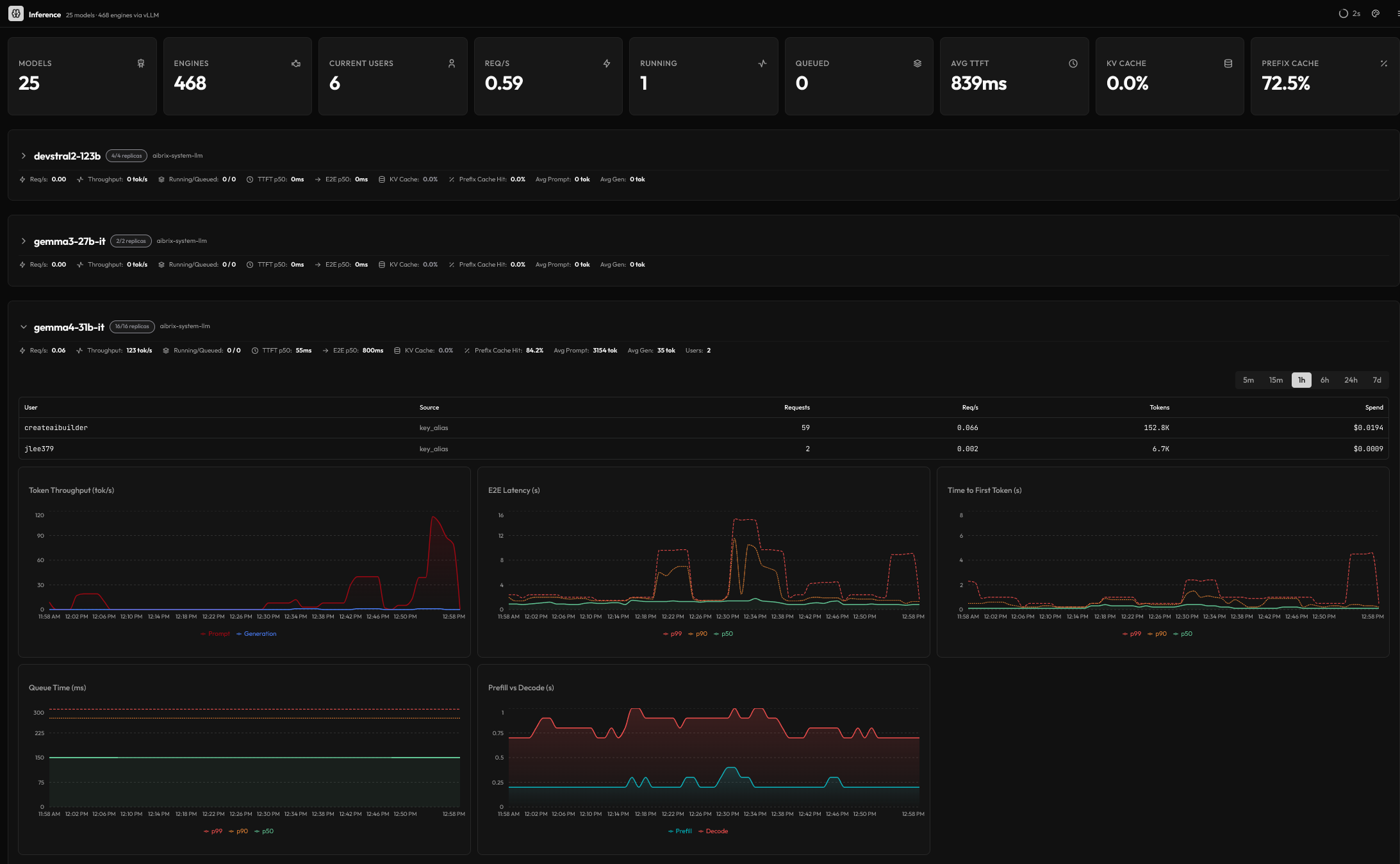Click gemma4-31b-it Req/s lightning icon
This screenshot has height=864, width=1400.
(22, 351)
